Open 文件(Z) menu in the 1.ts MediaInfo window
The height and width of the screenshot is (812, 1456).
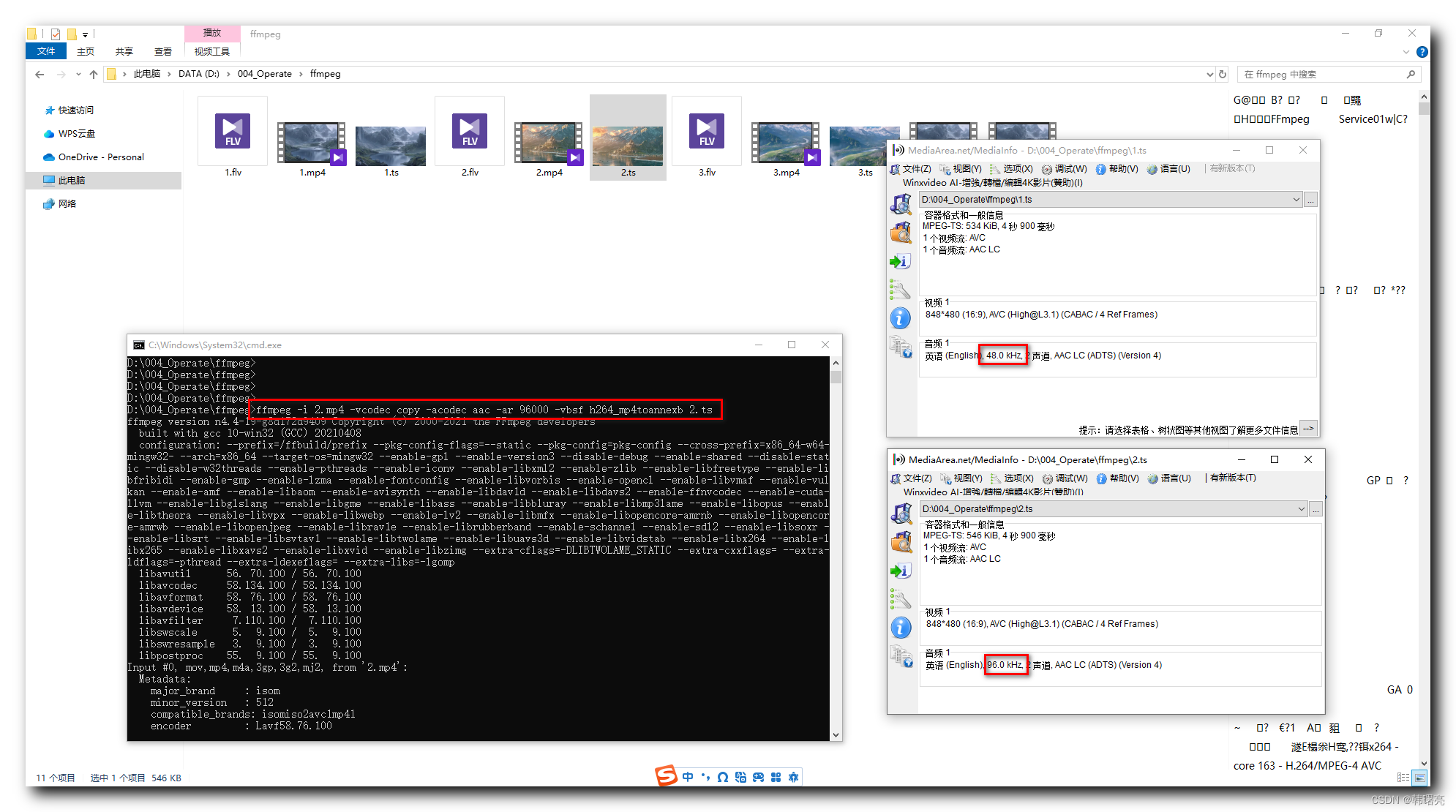pos(911,169)
